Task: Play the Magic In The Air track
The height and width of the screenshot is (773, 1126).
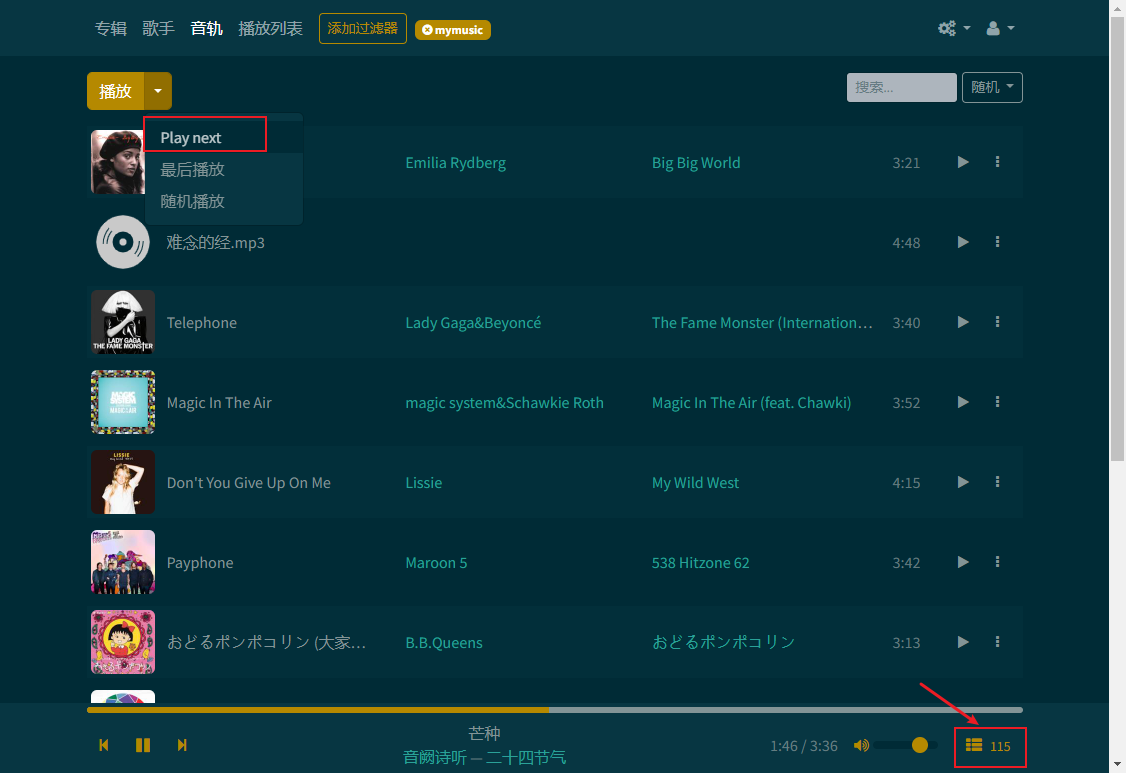Action: [x=963, y=402]
